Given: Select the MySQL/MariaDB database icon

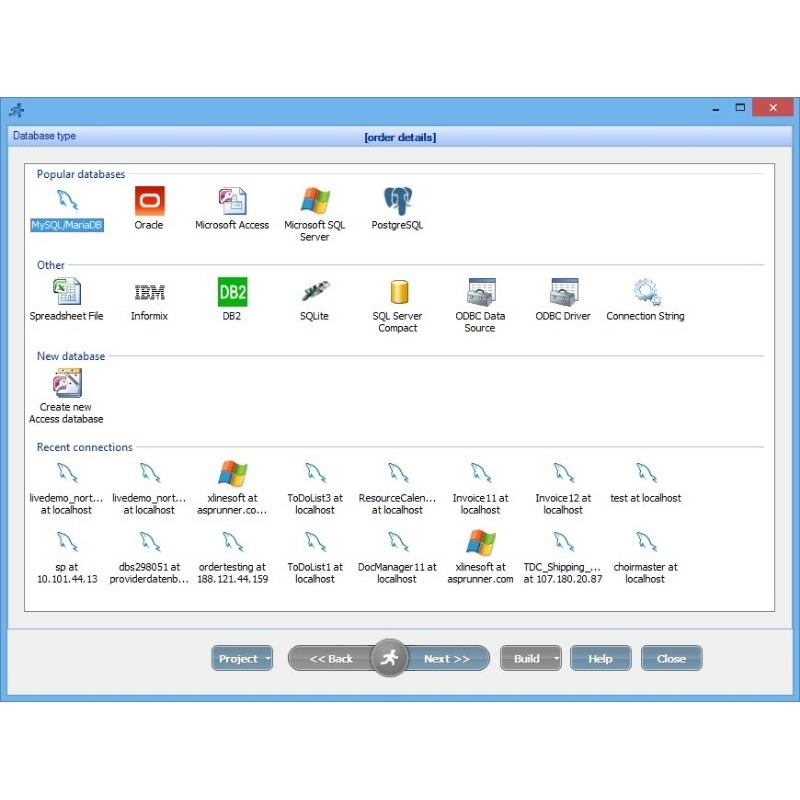Looking at the screenshot, I should pos(67,200).
